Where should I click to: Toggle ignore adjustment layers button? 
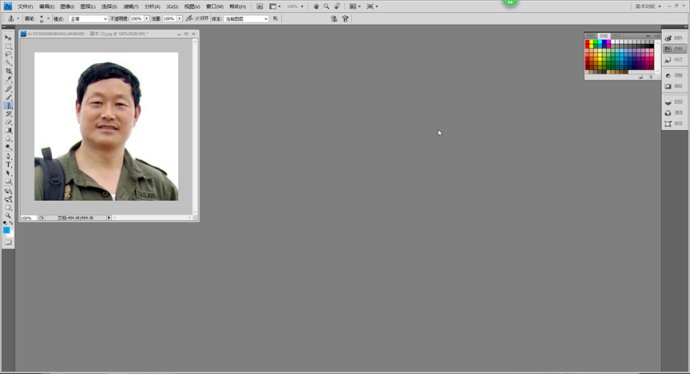275,18
